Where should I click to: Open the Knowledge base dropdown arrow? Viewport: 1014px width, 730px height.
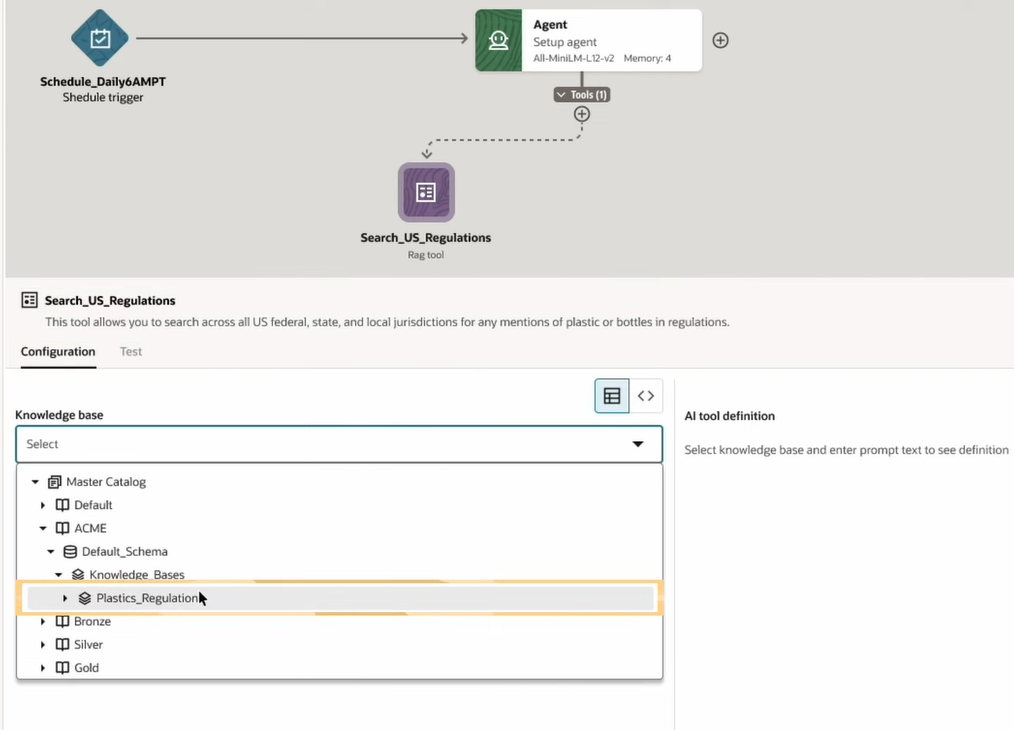click(x=638, y=444)
